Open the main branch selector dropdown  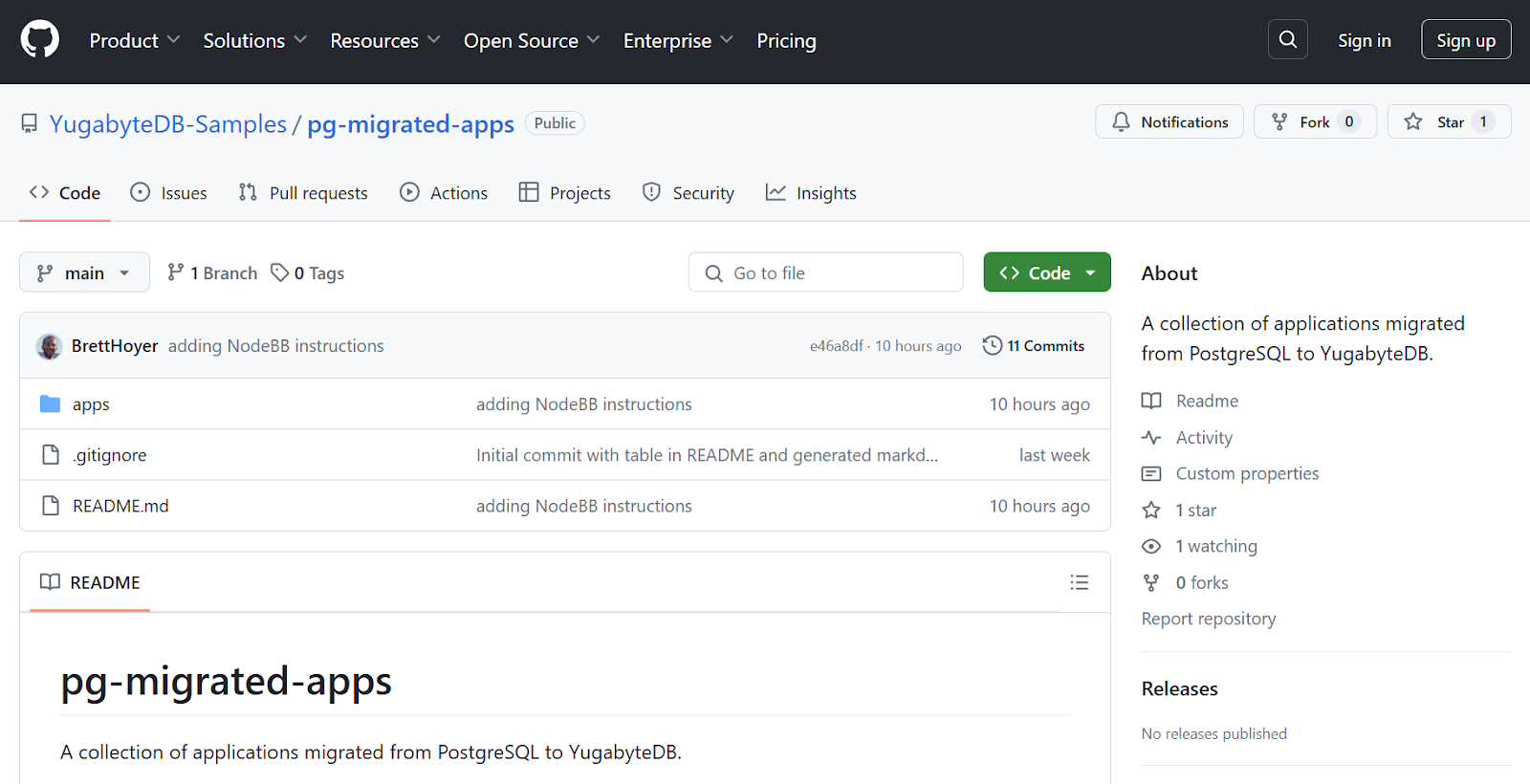tap(84, 272)
